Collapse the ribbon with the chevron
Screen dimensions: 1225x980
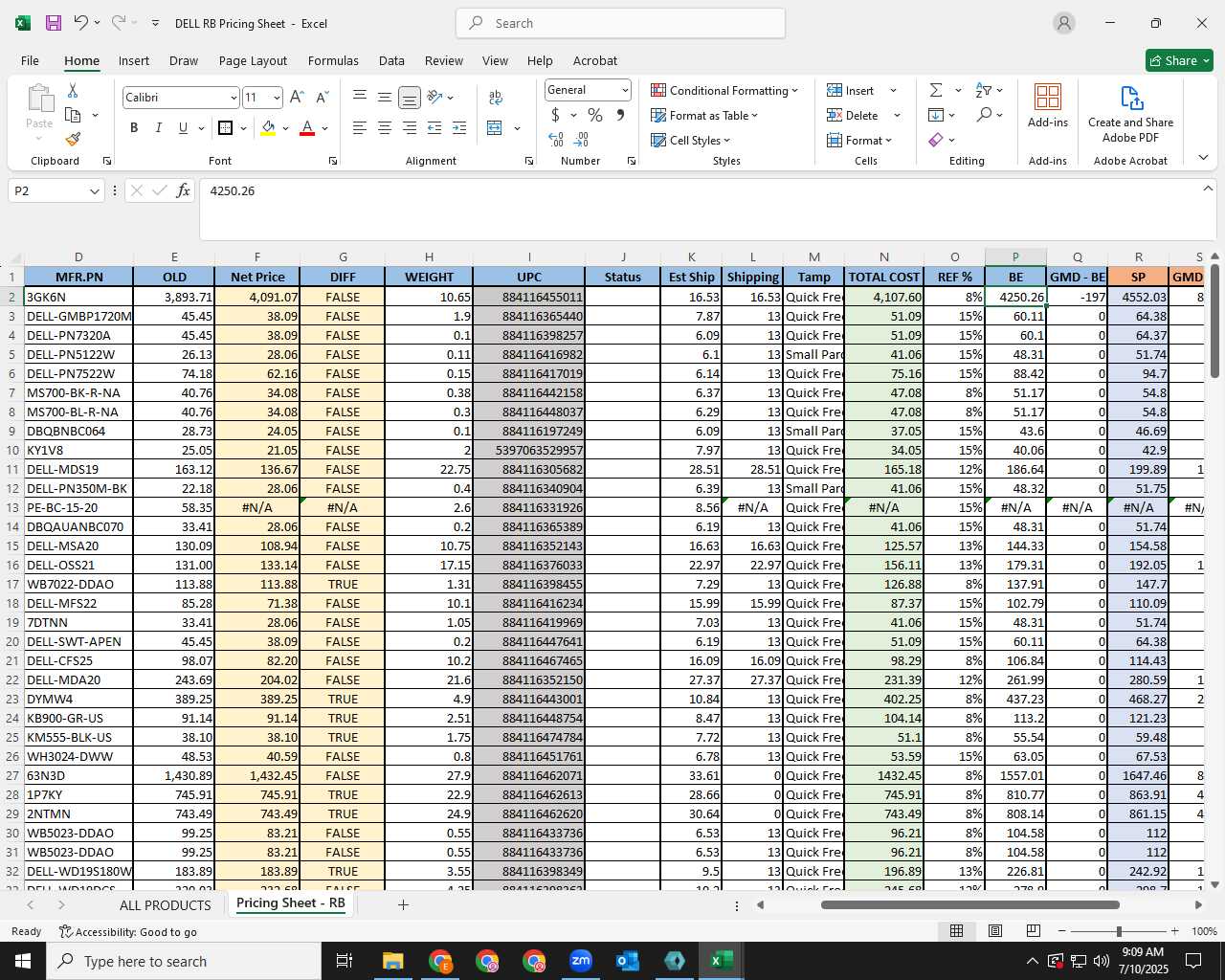(x=1203, y=158)
